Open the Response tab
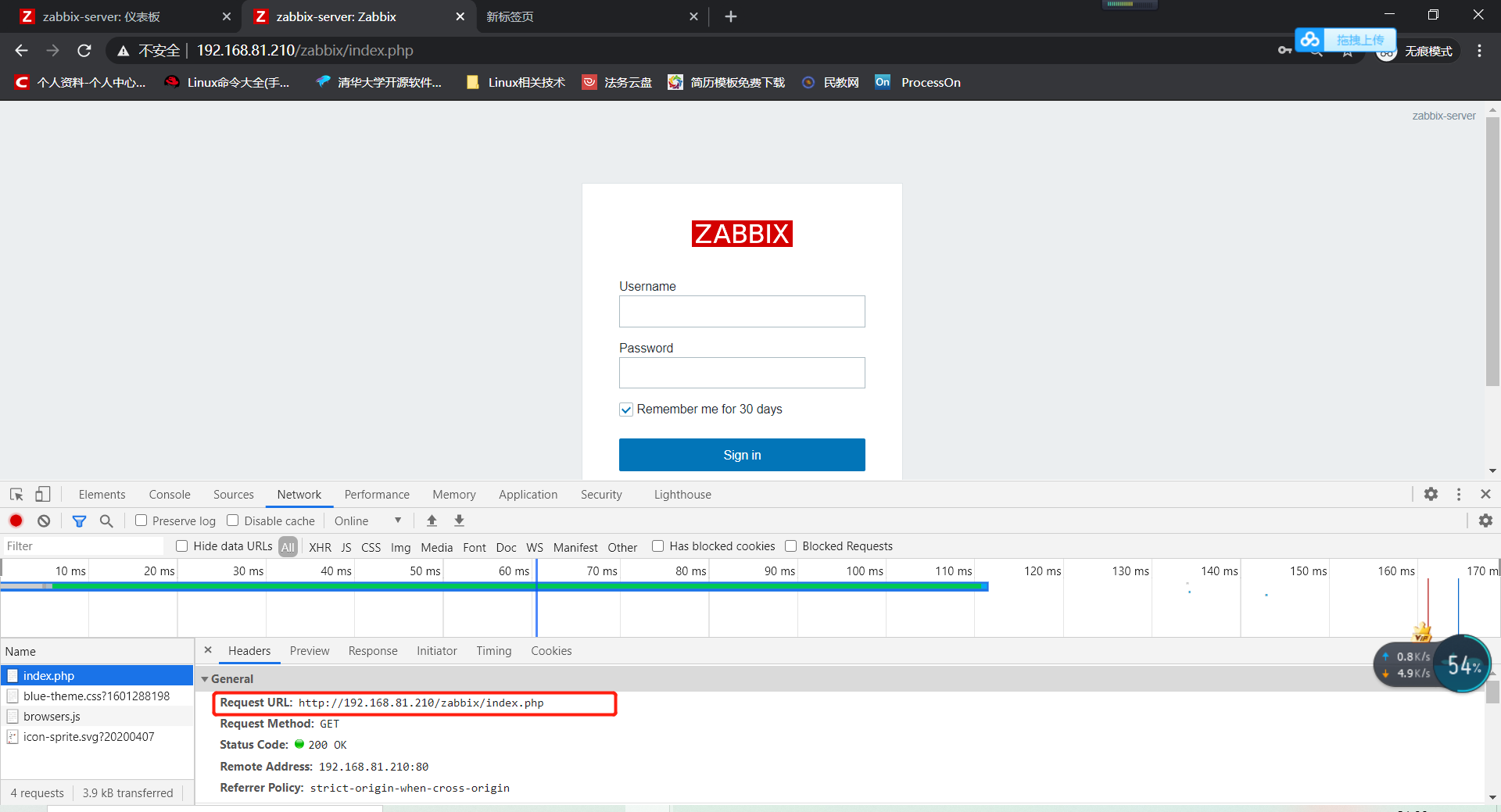This screenshot has height=812, width=1501. click(x=373, y=651)
